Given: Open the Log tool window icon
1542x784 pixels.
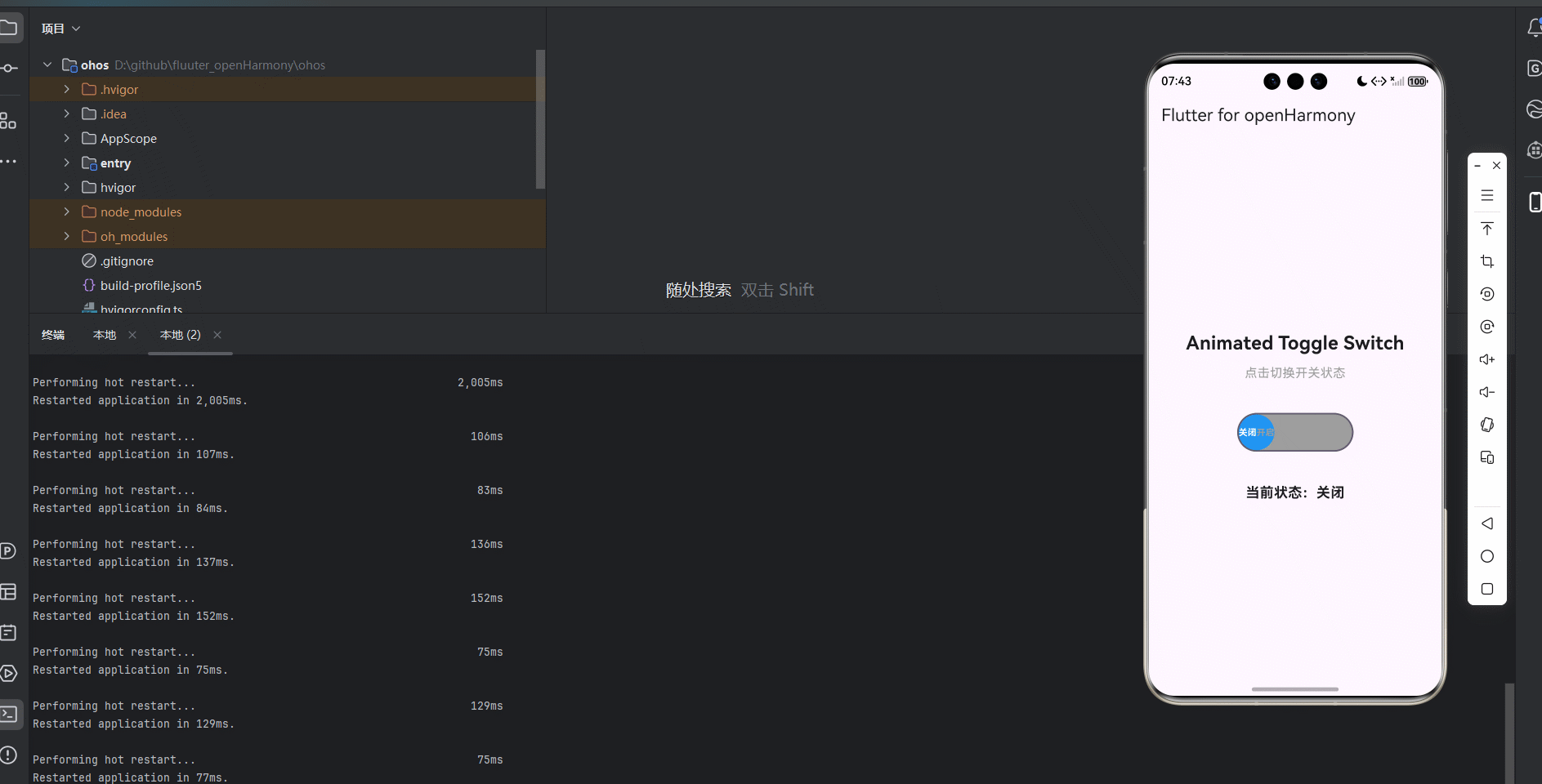Looking at the screenshot, I should 8,633.
